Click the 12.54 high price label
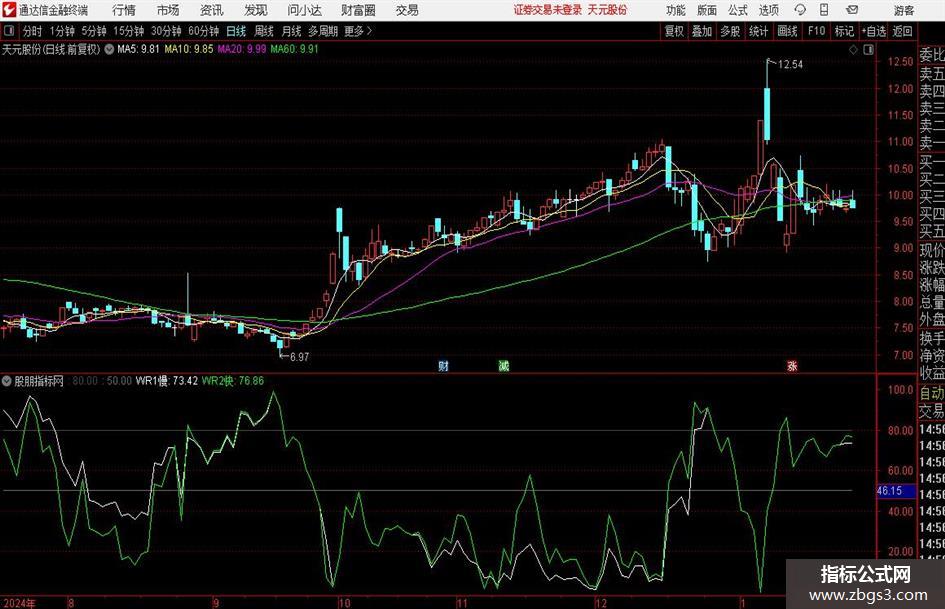Image resolution: width=945 pixels, height=609 pixels. tap(790, 65)
